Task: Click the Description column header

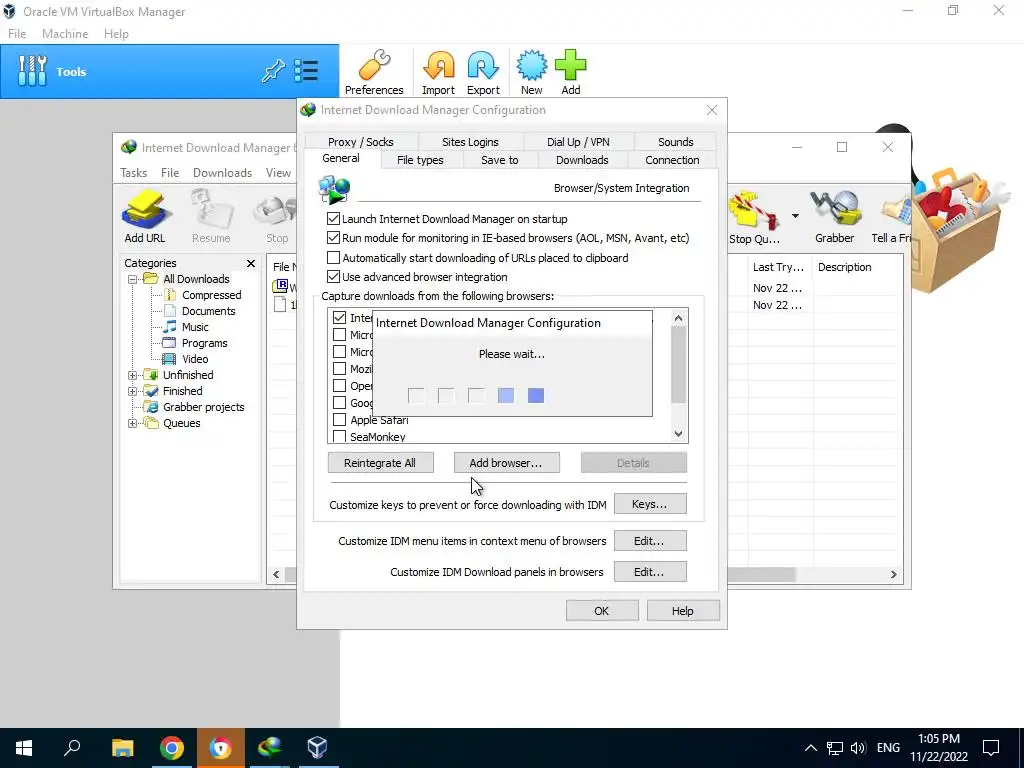Action: [x=844, y=267]
